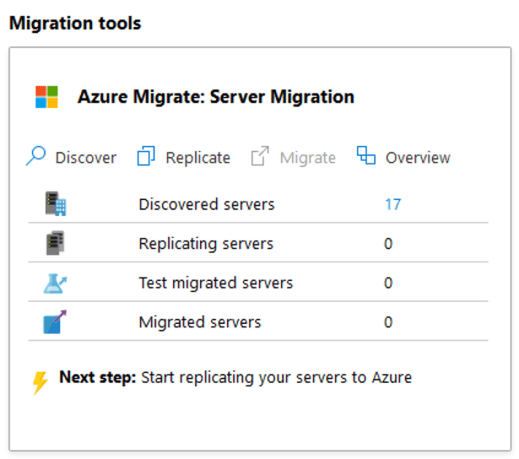Click the Discover magnifier icon
519x459 pixels.
coord(36,156)
